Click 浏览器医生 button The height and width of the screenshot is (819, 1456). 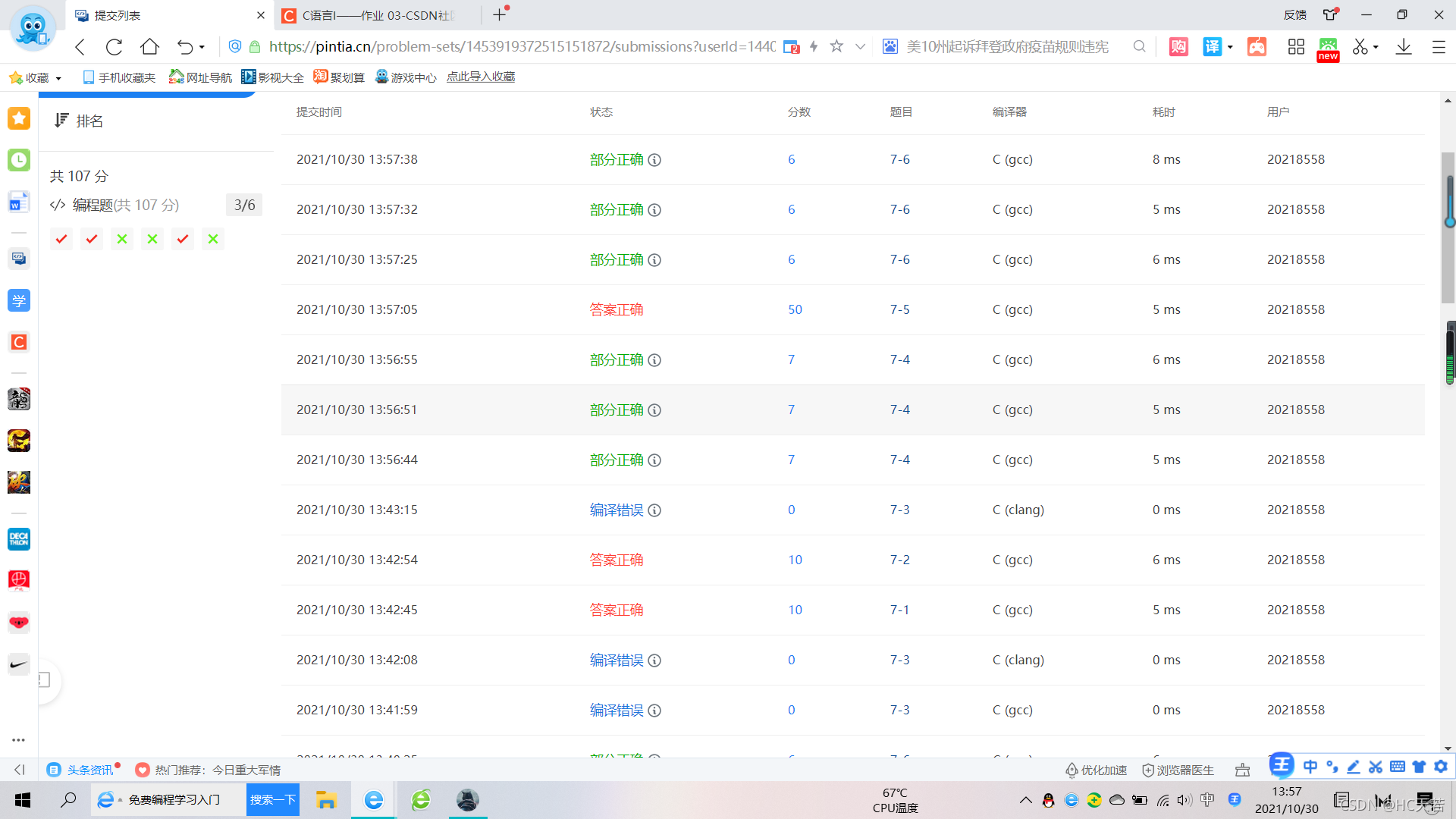1178,770
